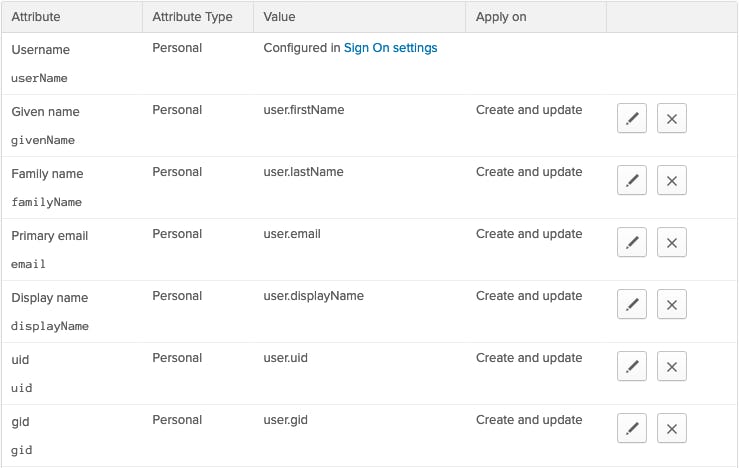
Task: Click the user.displayName value text
Action: (313, 296)
